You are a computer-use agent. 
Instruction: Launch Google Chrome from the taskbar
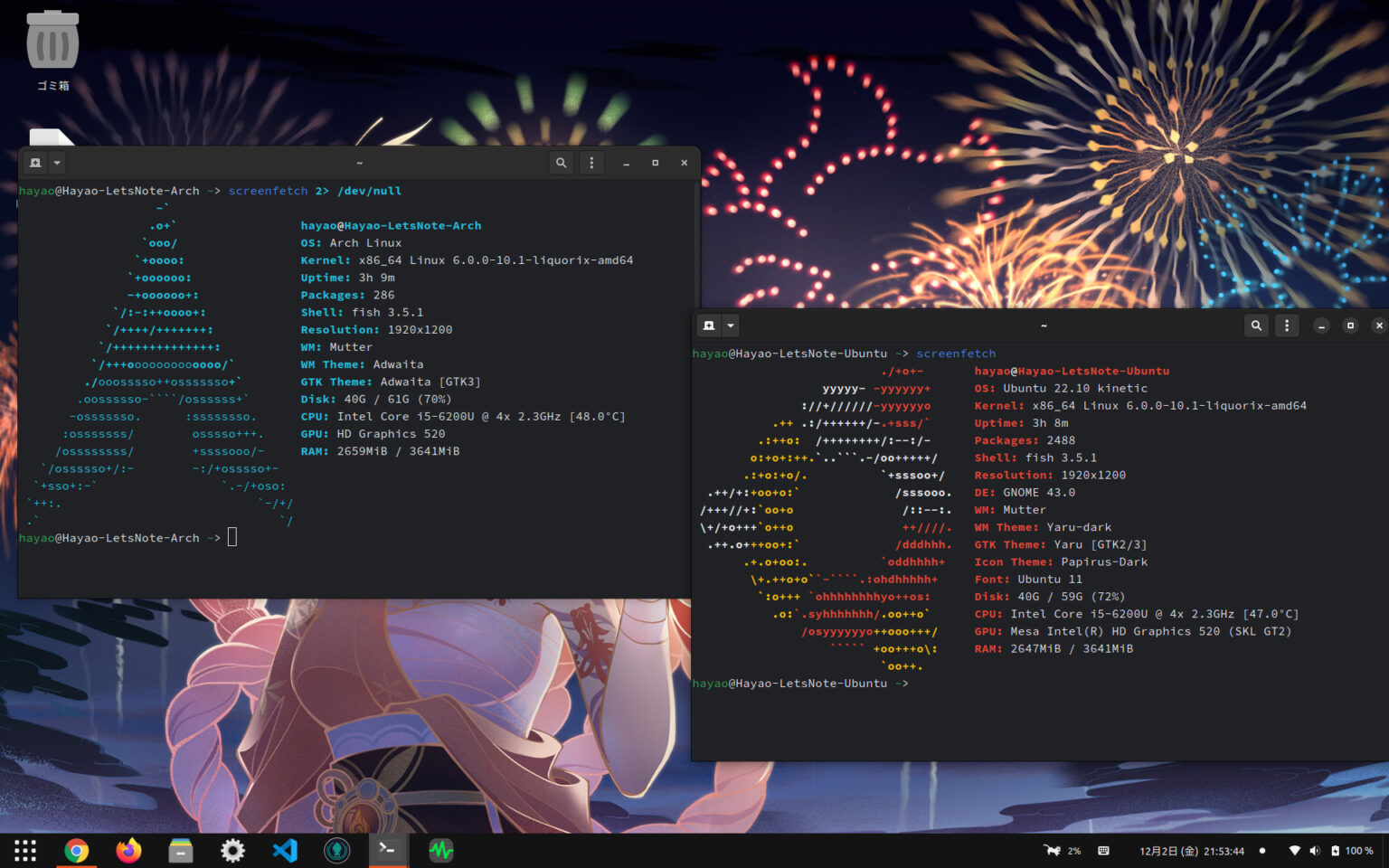coord(77,851)
